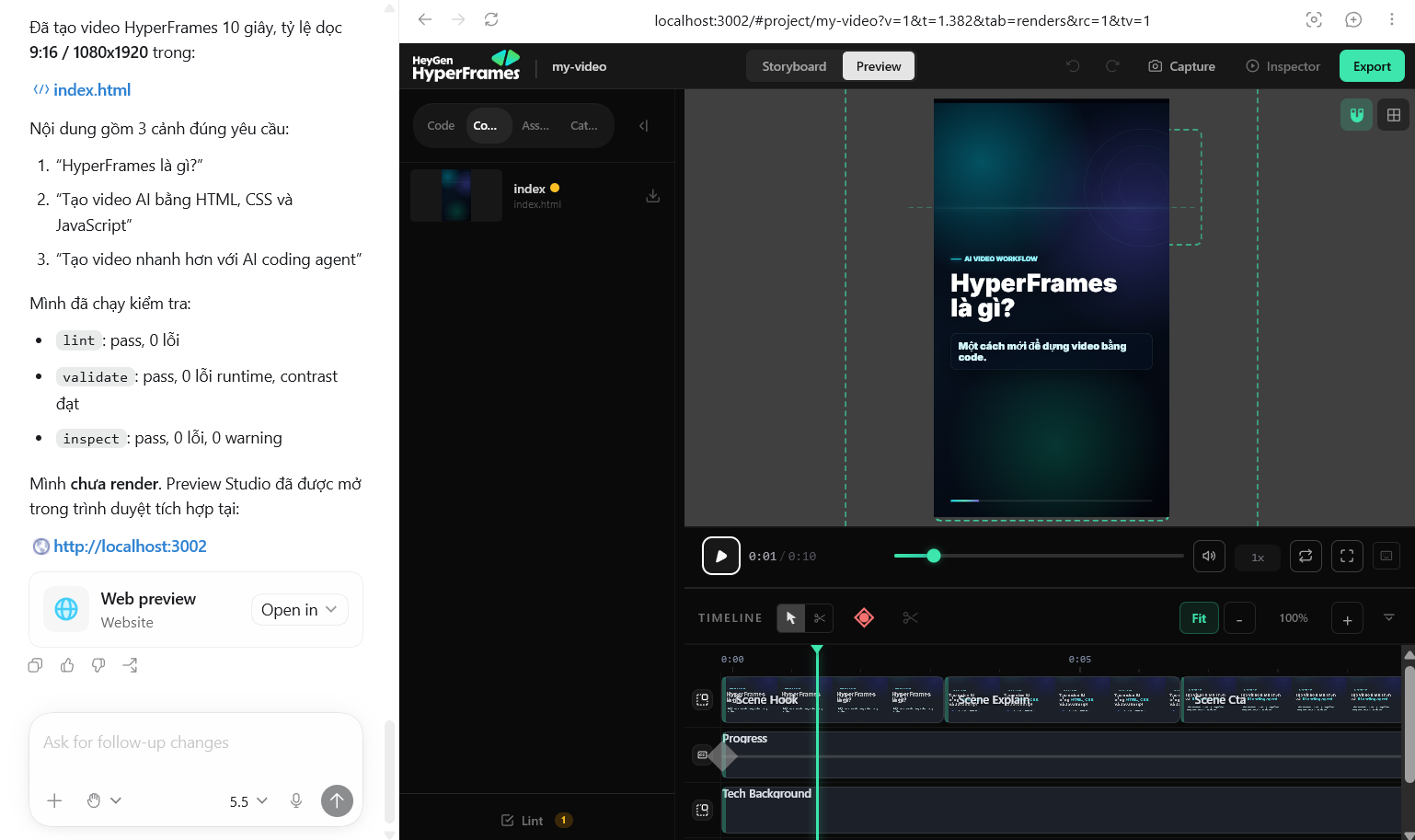1415x840 pixels.
Task: Send the follow-up message
Action: point(337,800)
